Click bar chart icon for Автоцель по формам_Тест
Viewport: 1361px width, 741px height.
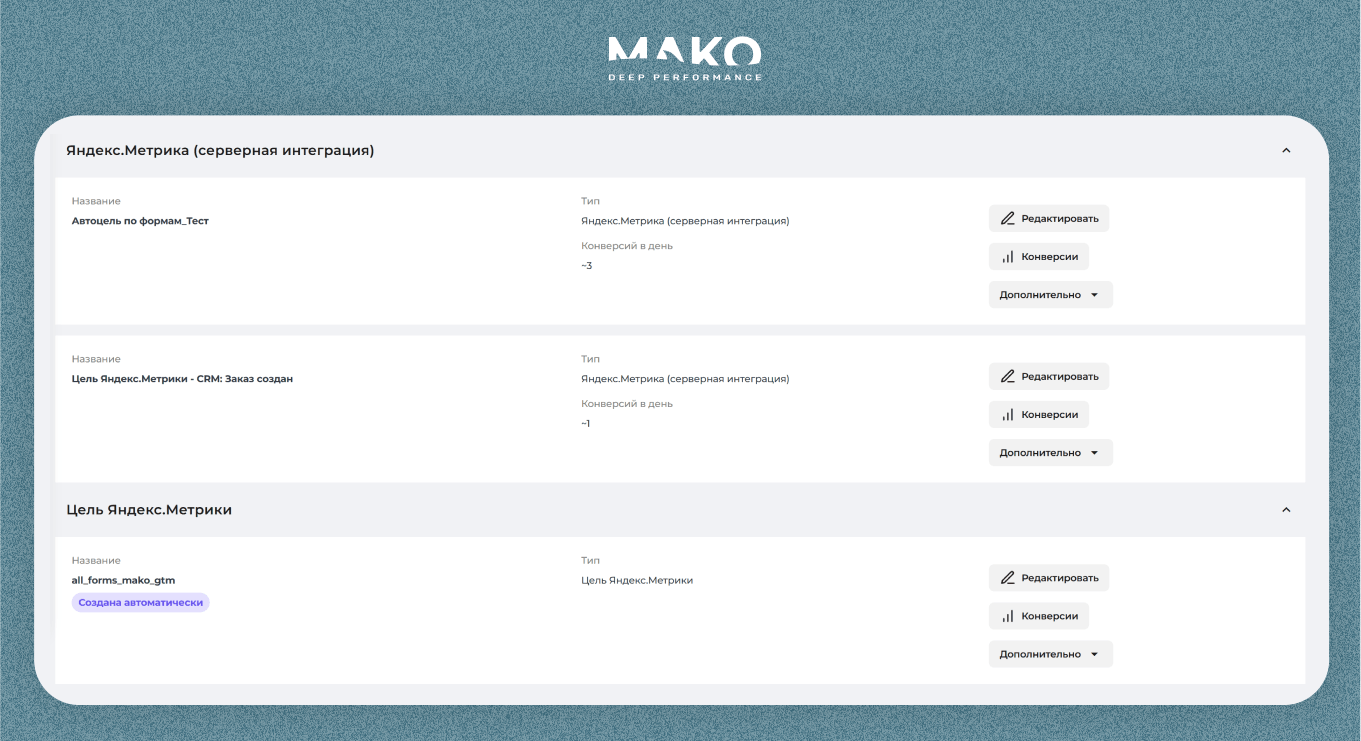(1008, 257)
